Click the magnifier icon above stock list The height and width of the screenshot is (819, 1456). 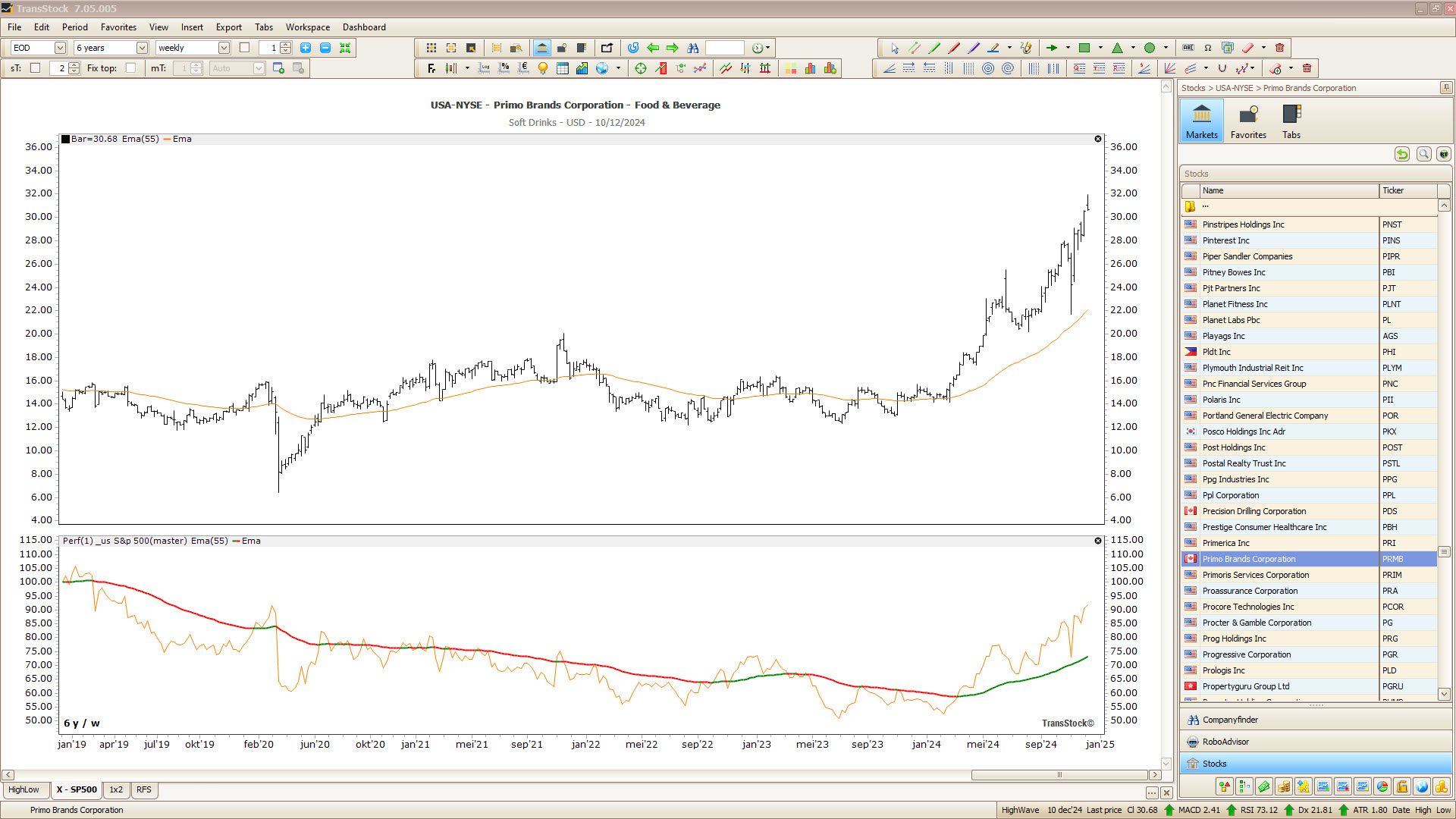1423,154
